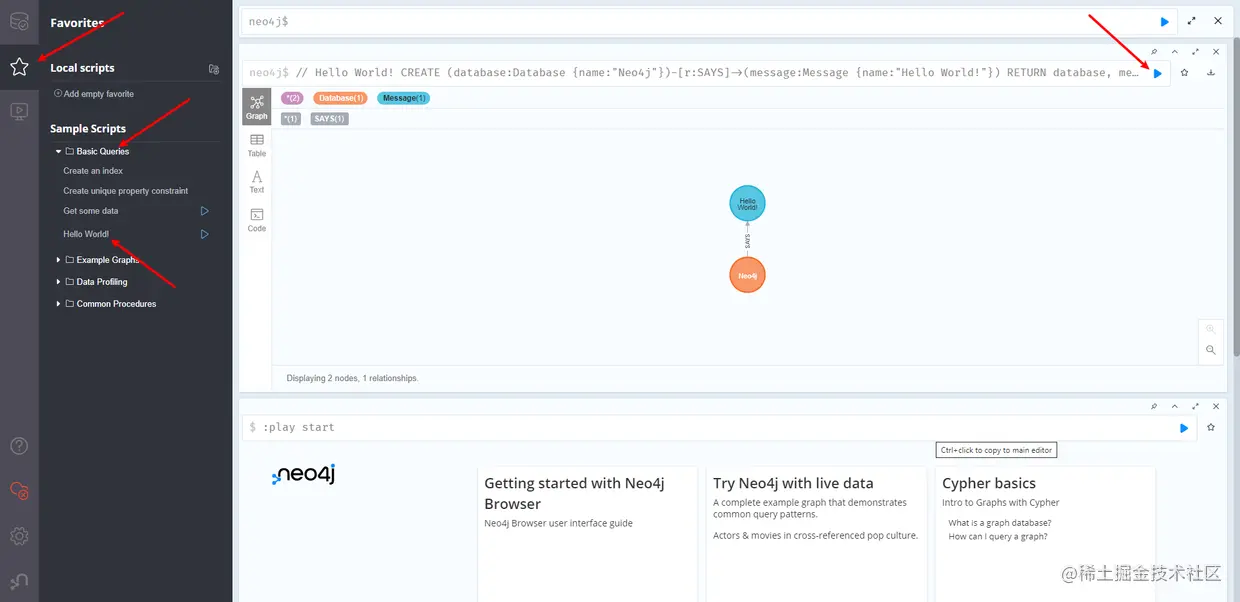Collapse the Hello World result frame
The width and height of the screenshot is (1240, 602).
[1174, 52]
